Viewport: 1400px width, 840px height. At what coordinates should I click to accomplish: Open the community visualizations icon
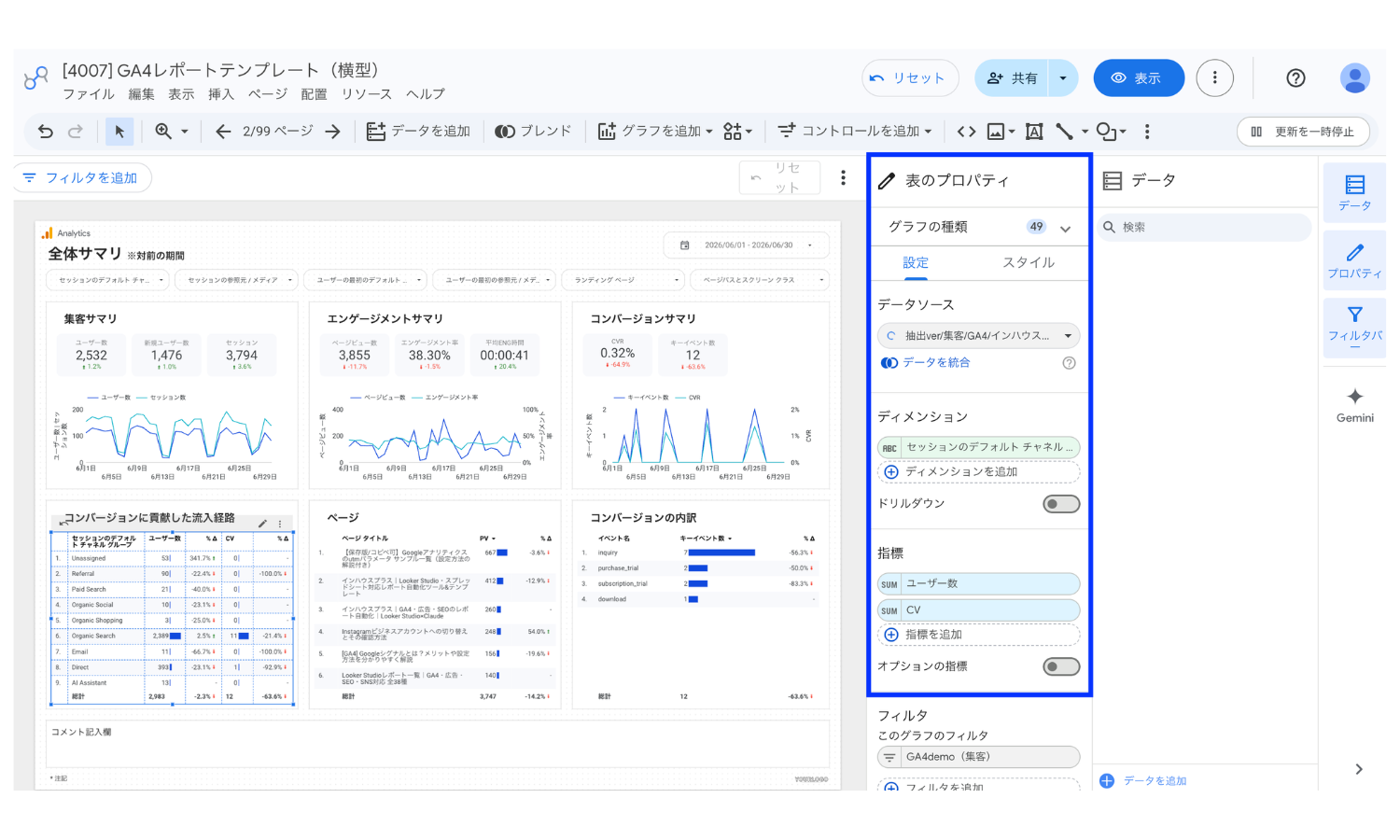tap(736, 132)
